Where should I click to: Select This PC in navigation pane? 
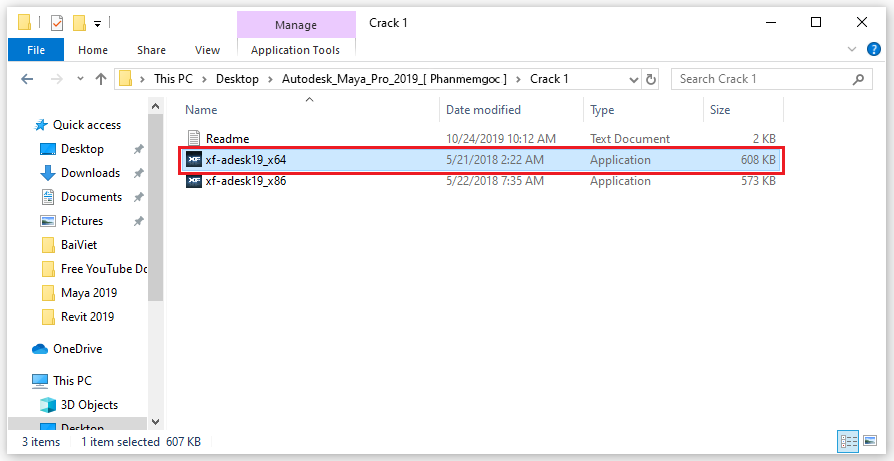click(x=72, y=381)
